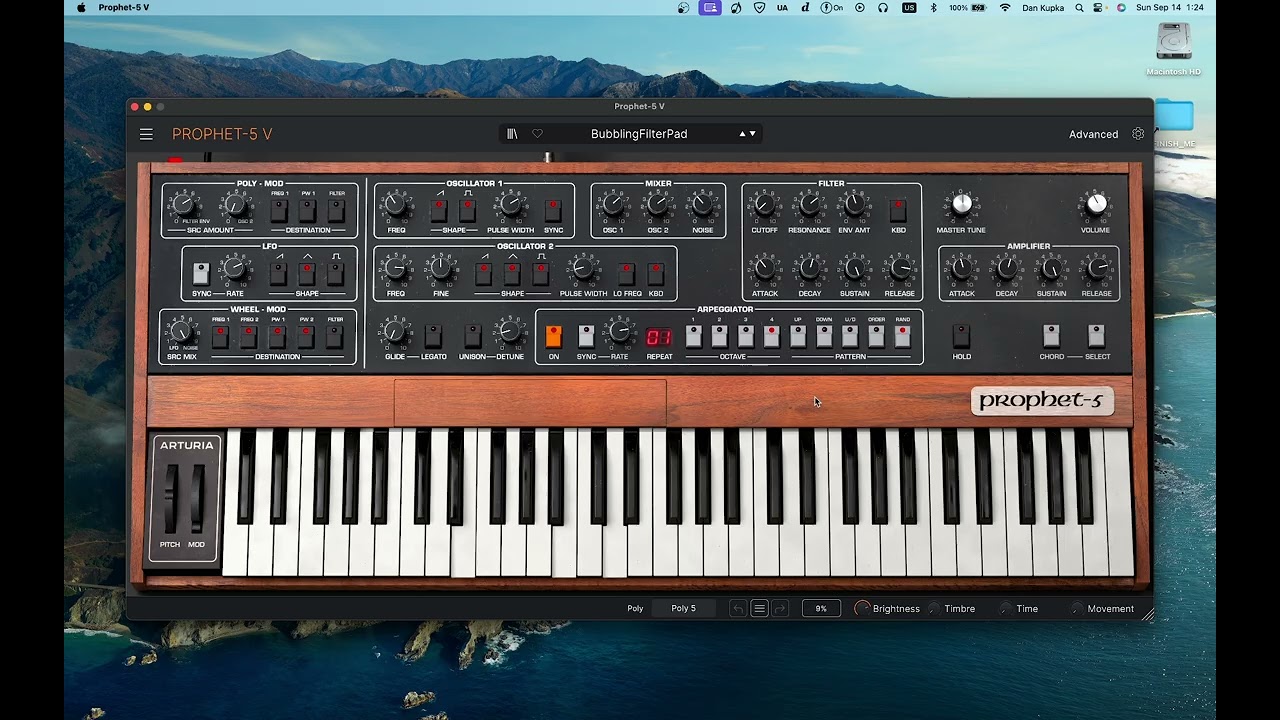Click the Oscillator 2 Fine knob
1280x720 pixels.
[440, 268]
